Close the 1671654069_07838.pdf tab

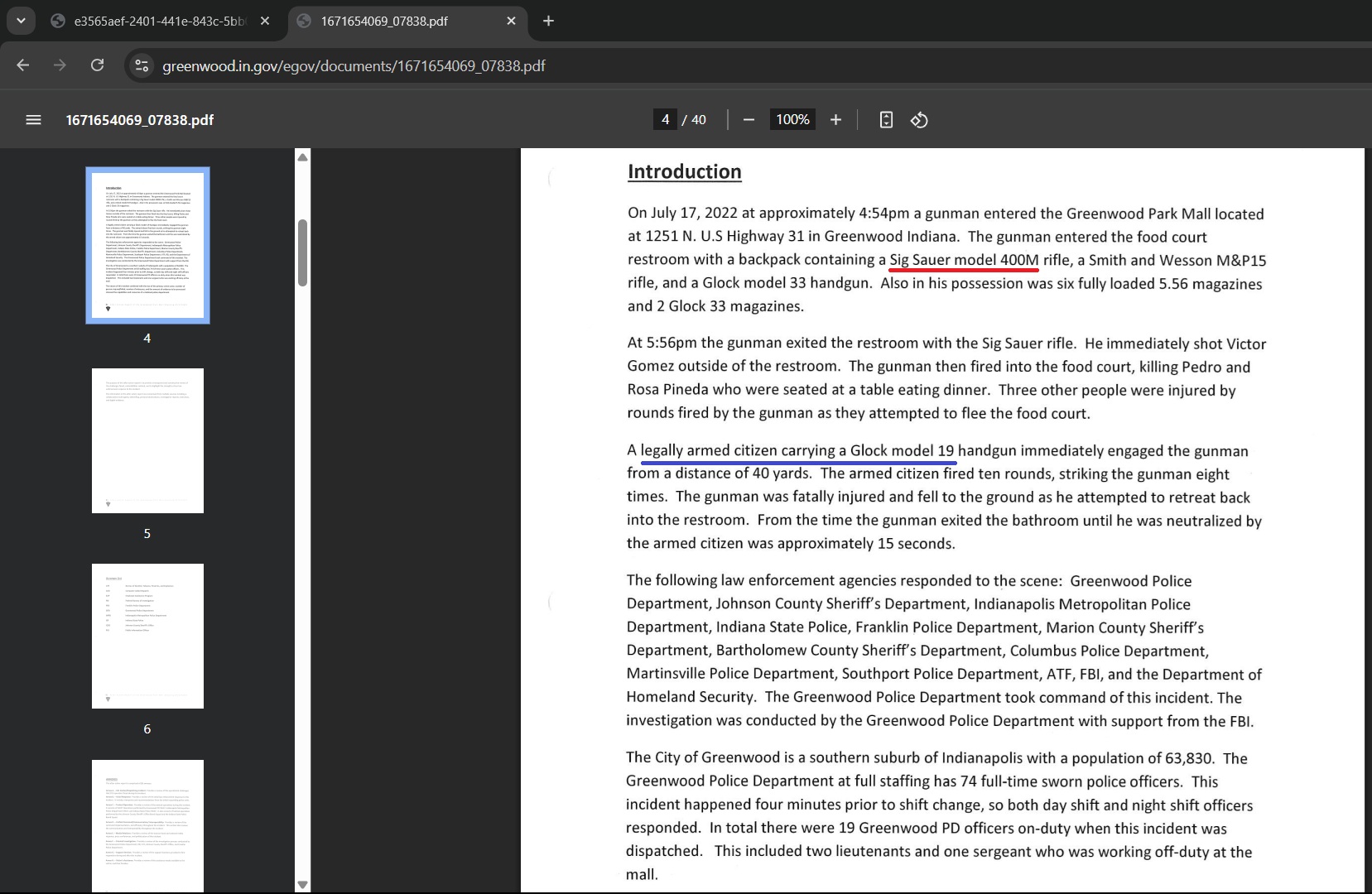(511, 22)
